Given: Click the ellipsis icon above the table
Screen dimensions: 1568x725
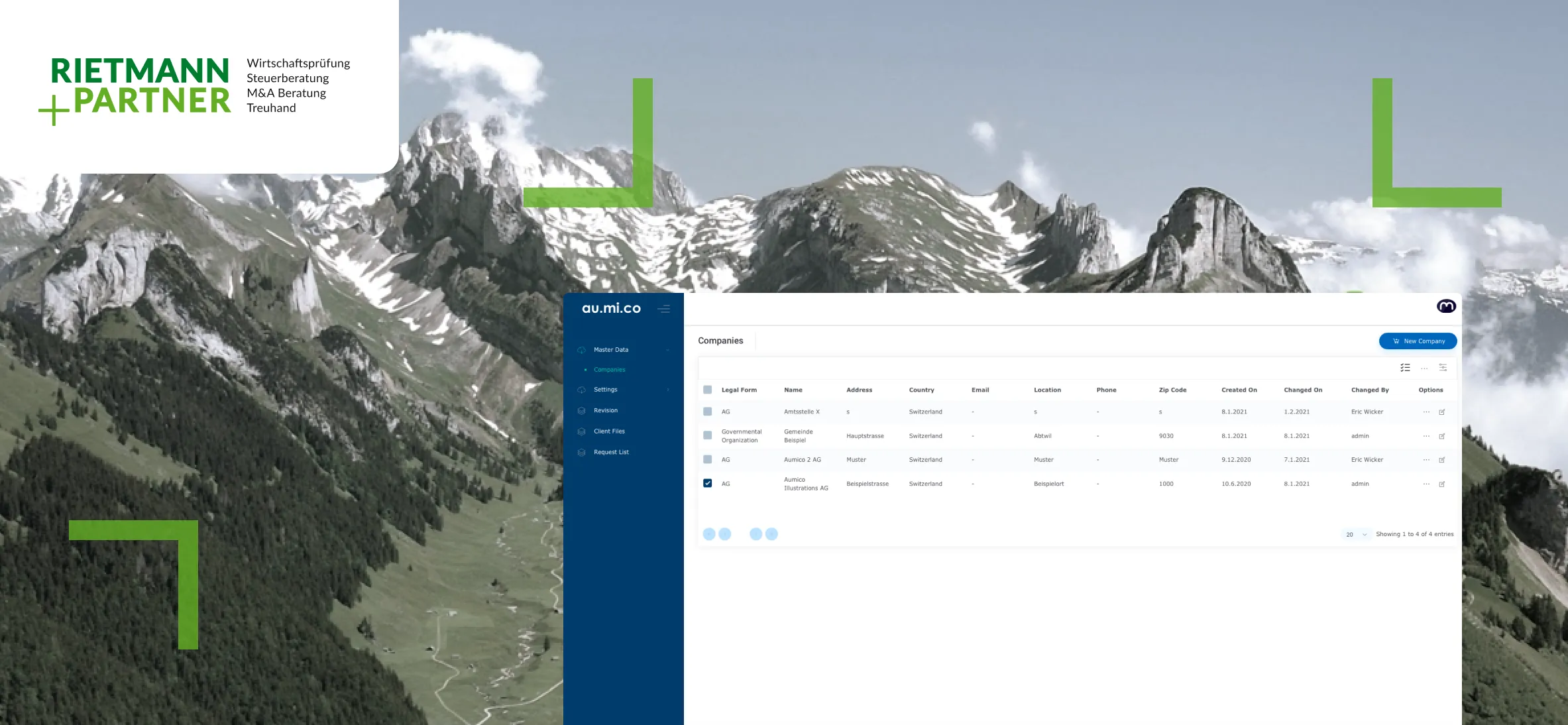Looking at the screenshot, I should tap(1424, 368).
